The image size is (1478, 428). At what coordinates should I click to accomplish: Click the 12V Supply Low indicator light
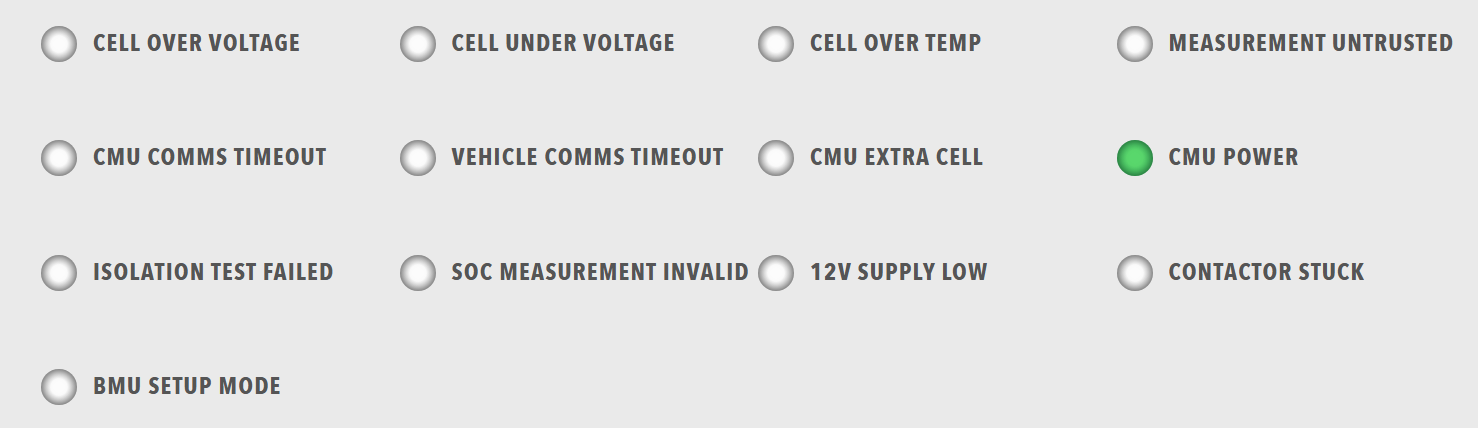click(x=776, y=272)
